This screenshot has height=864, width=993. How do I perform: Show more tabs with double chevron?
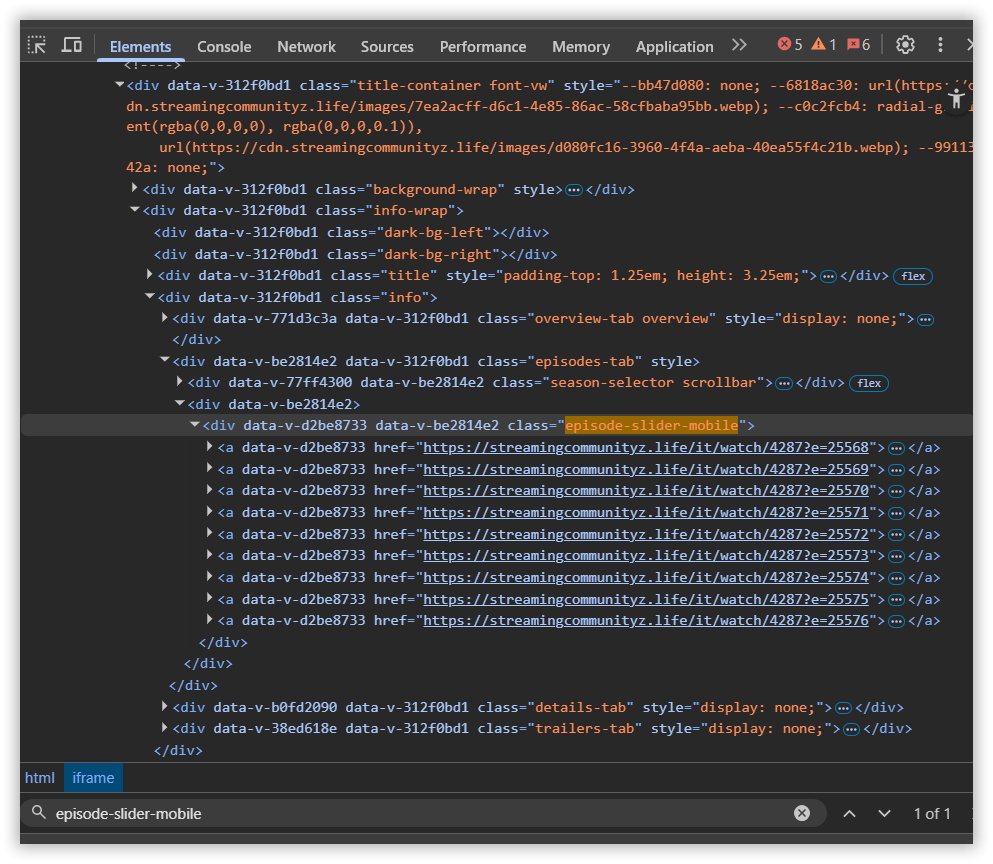pyautogui.click(x=739, y=45)
